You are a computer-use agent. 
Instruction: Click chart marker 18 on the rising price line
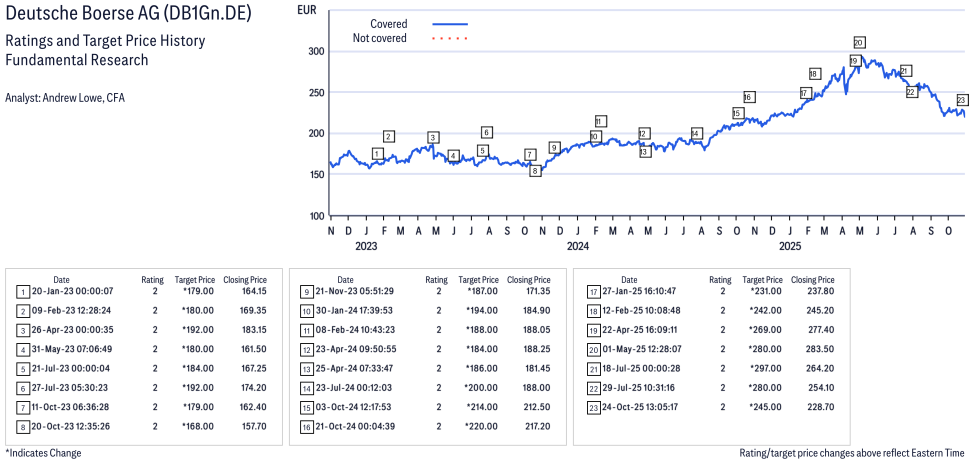814,74
